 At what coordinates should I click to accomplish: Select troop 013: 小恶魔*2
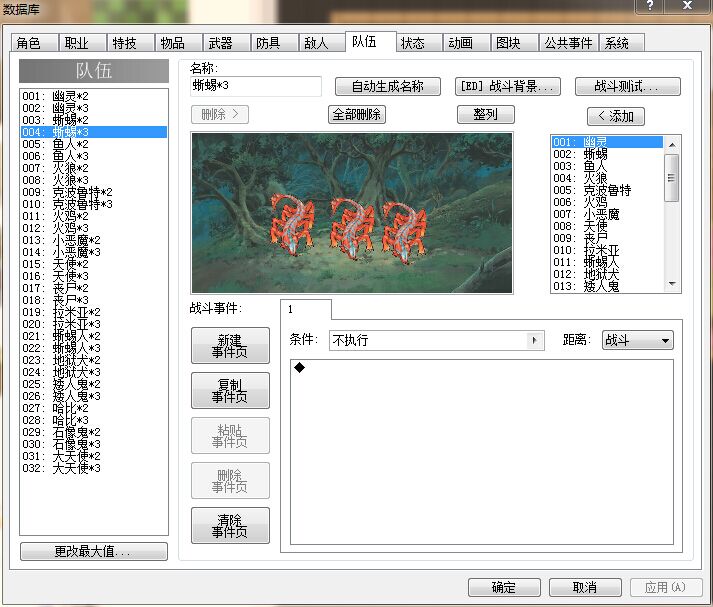point(94,240)
